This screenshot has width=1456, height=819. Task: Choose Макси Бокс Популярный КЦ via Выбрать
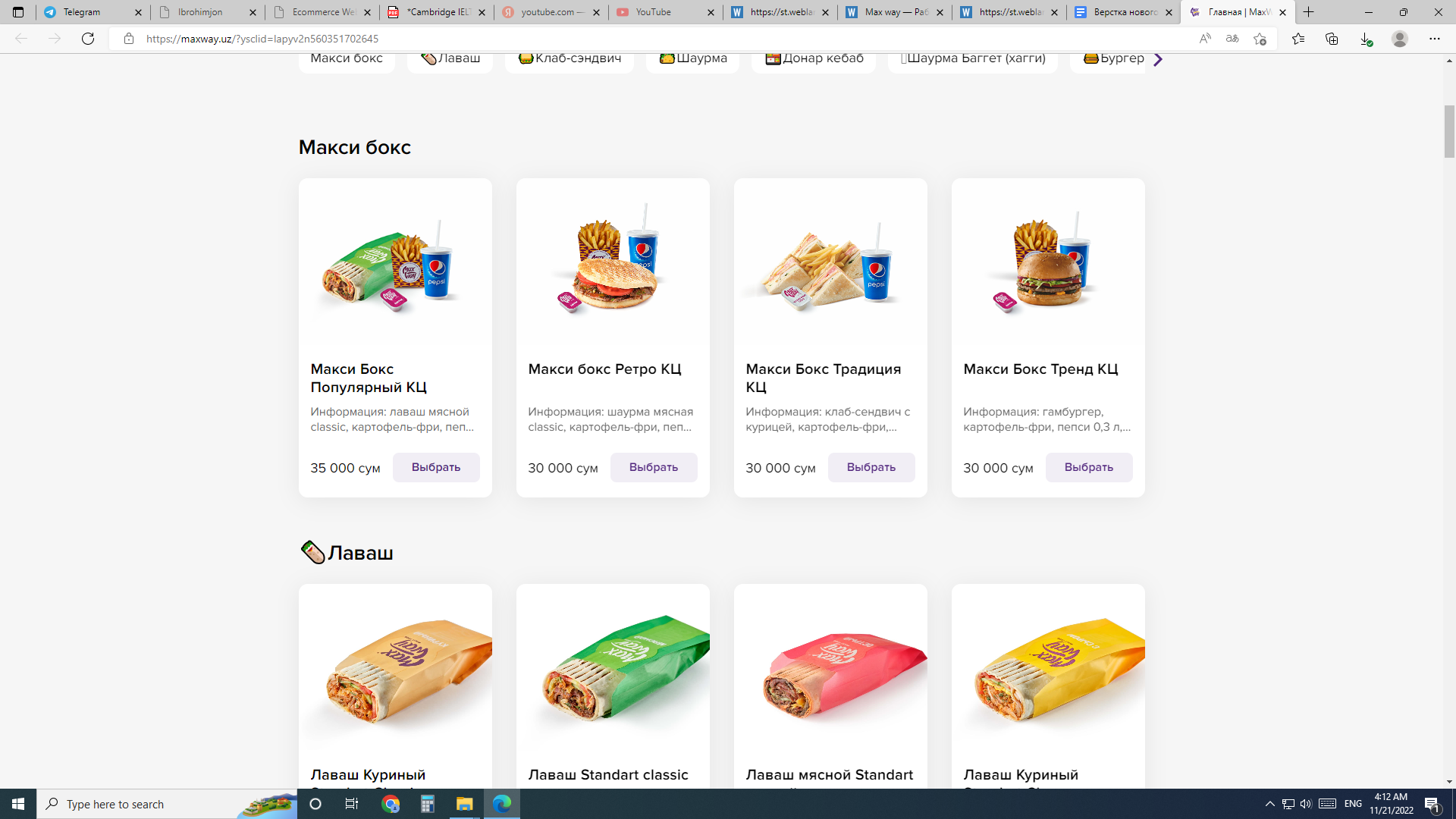pos(436,467)
